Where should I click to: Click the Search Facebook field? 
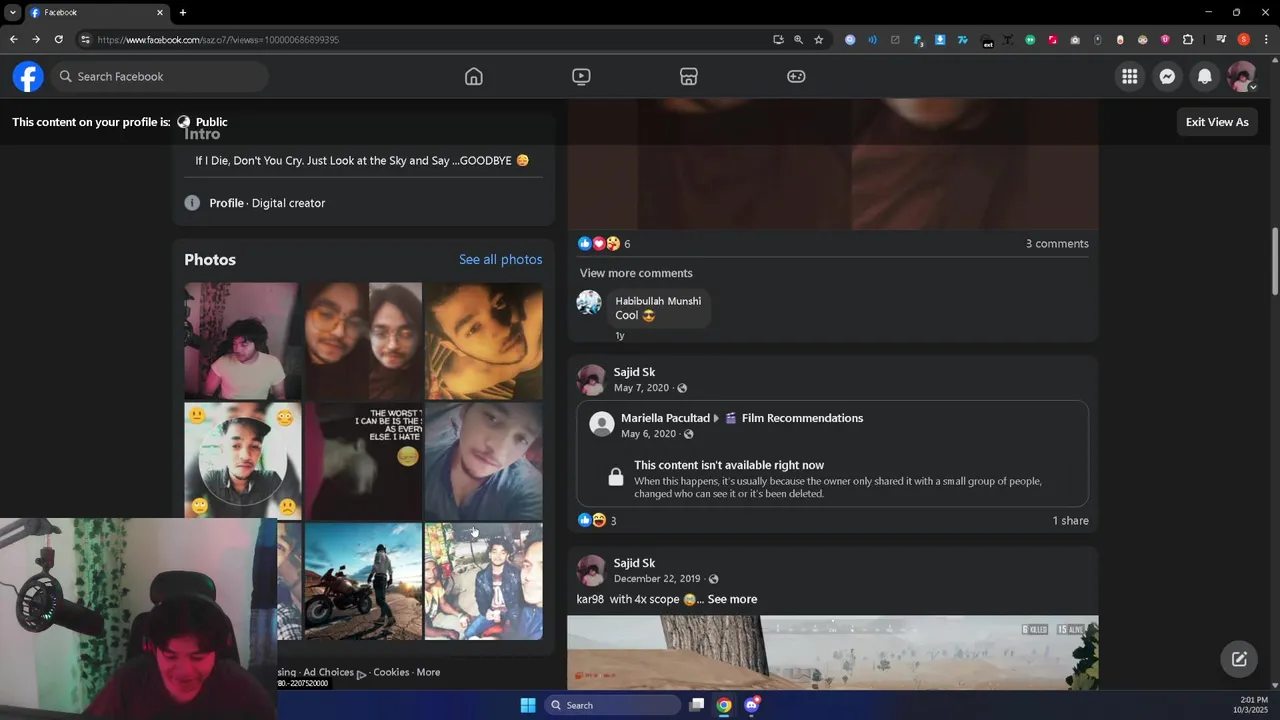point(160,76)
